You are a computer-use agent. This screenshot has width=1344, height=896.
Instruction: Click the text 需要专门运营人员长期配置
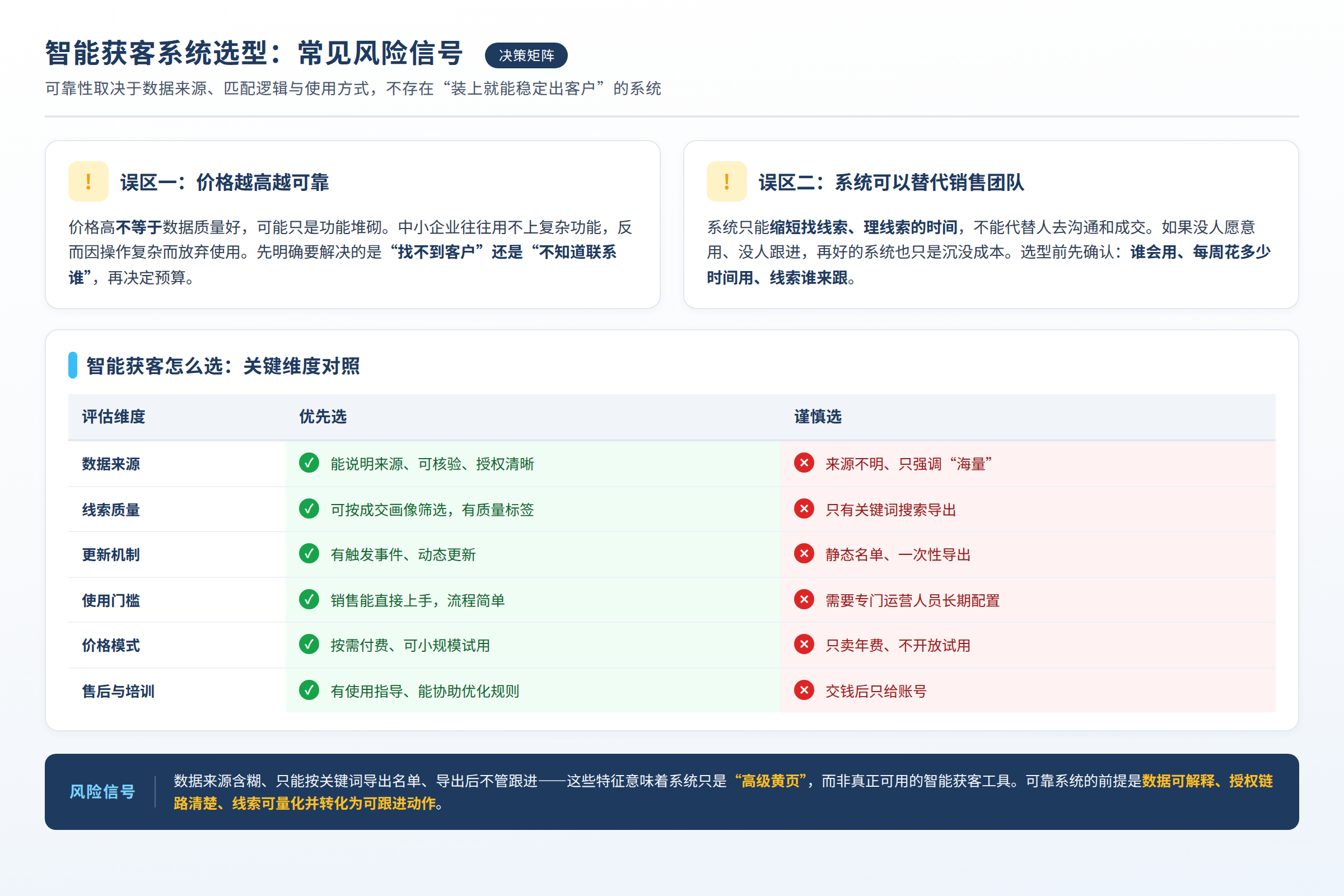click(913, 600)
